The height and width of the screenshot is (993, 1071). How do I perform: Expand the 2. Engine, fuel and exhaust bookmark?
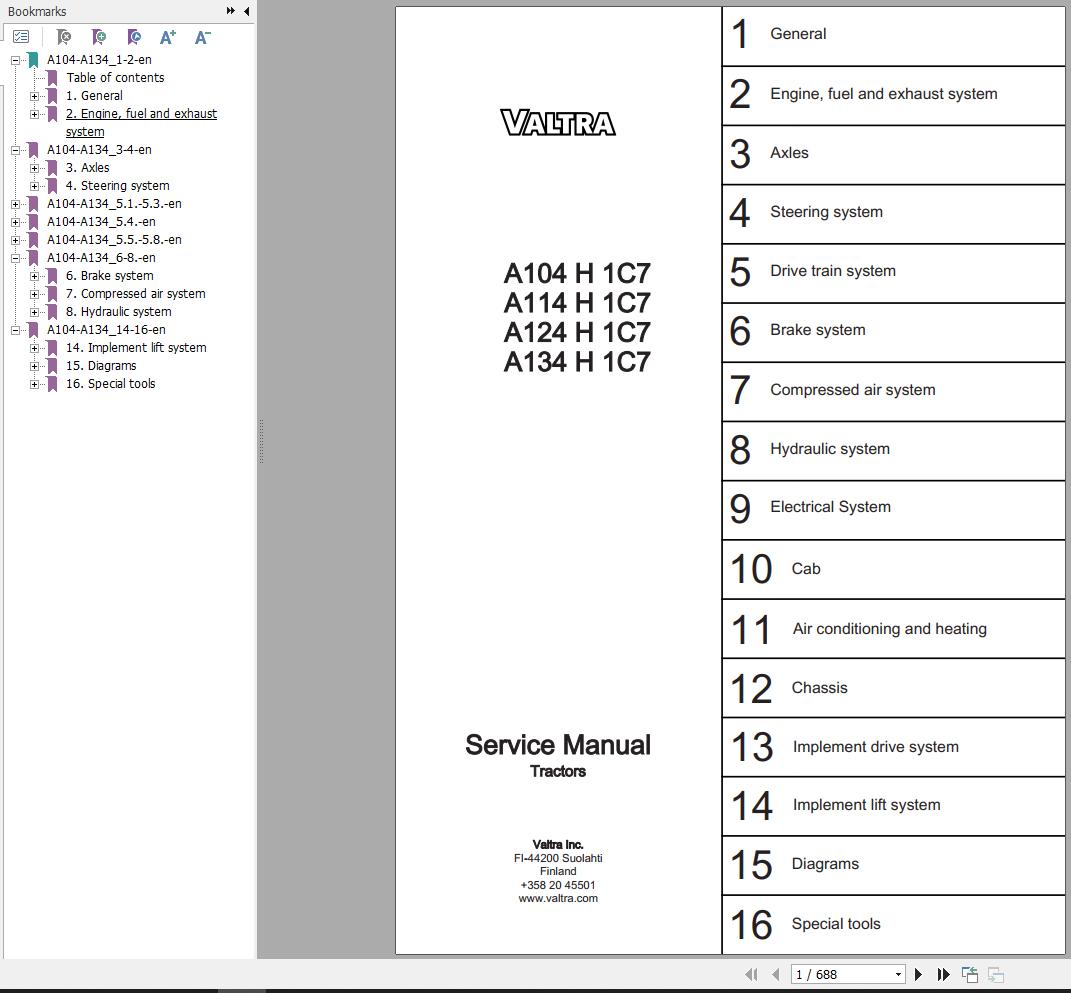pyautogui.click(x=34, y=114)
